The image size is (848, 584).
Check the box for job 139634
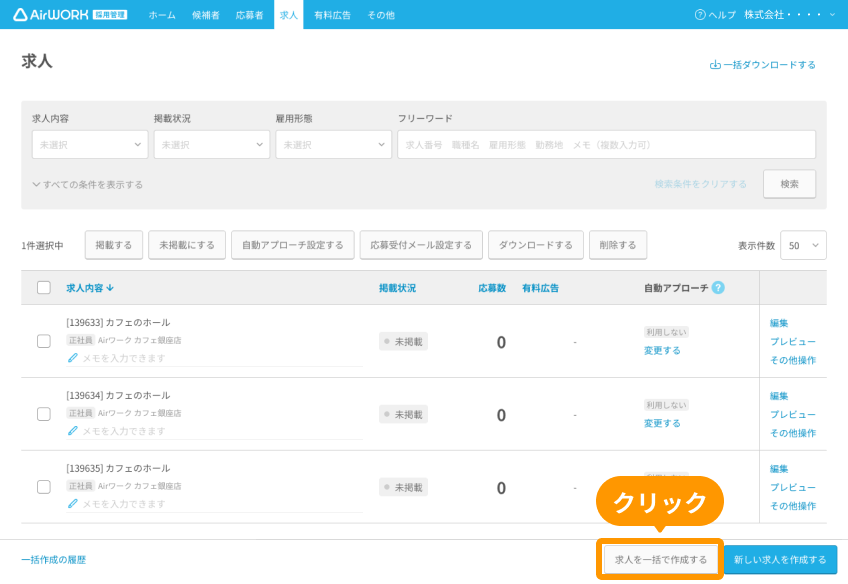[x=44, y=414]
